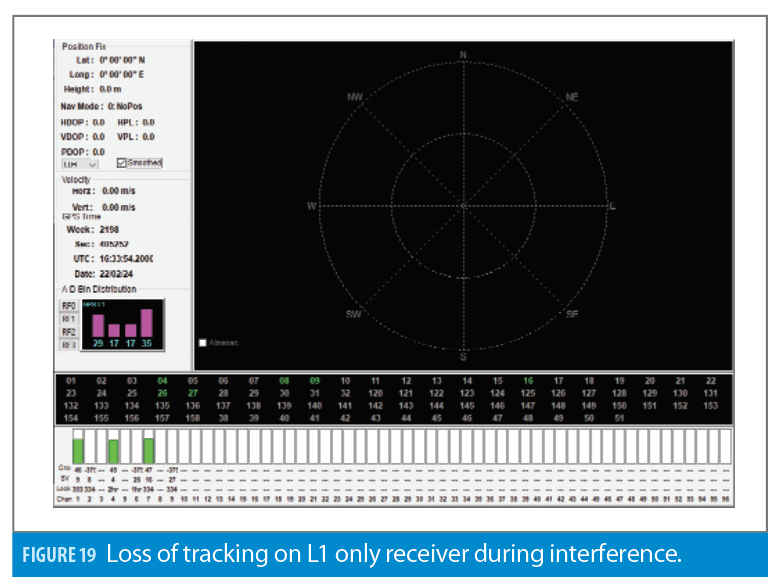Image resolution: width=784 pixels, height=586 pixels.
Task: Select the RF0 button
Action: [x=68, y=306]
